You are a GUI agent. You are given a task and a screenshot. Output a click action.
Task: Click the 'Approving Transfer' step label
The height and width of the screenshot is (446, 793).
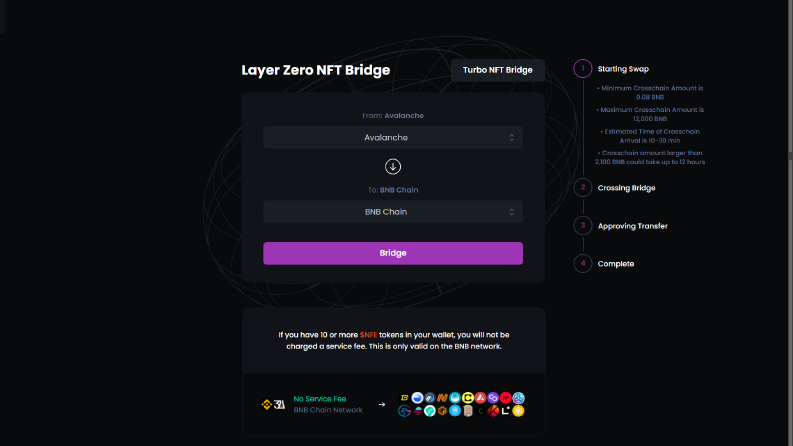(x=633, y=226)
